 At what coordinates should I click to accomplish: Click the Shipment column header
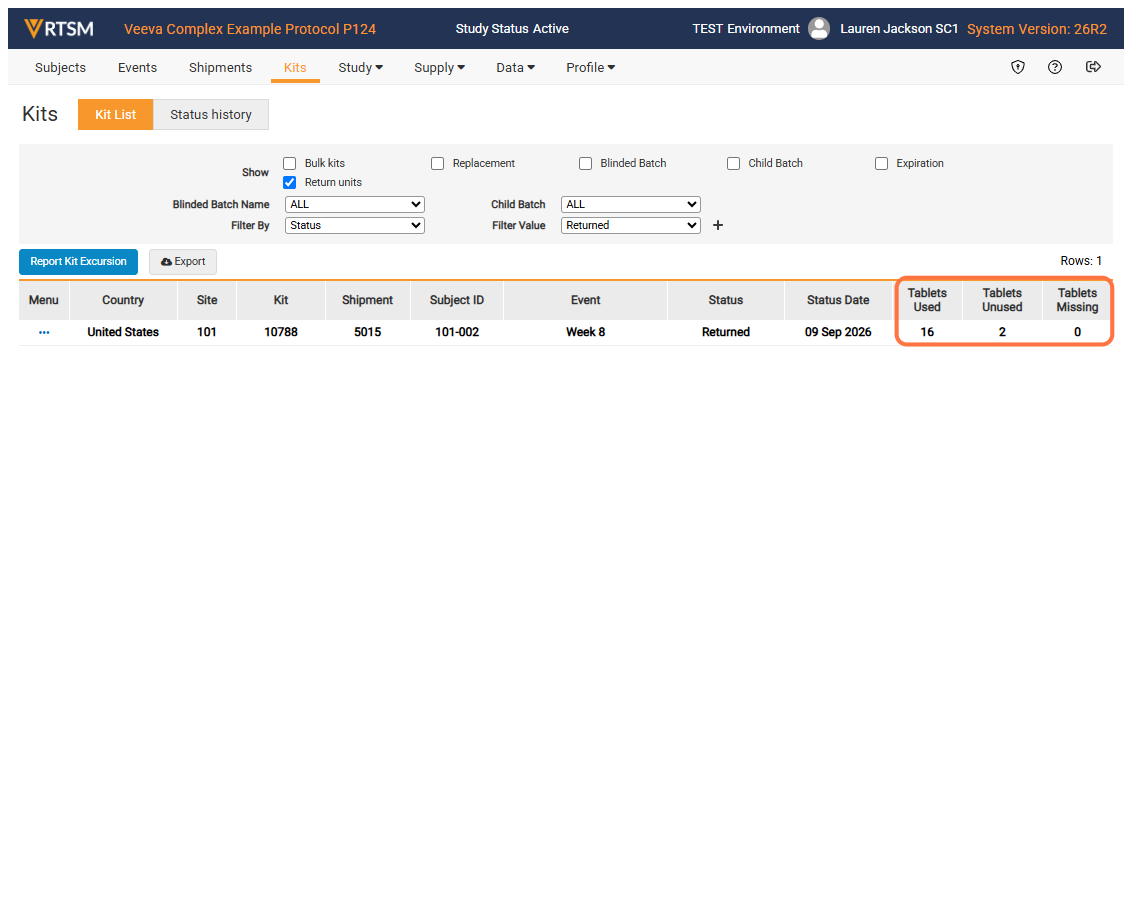367,300
